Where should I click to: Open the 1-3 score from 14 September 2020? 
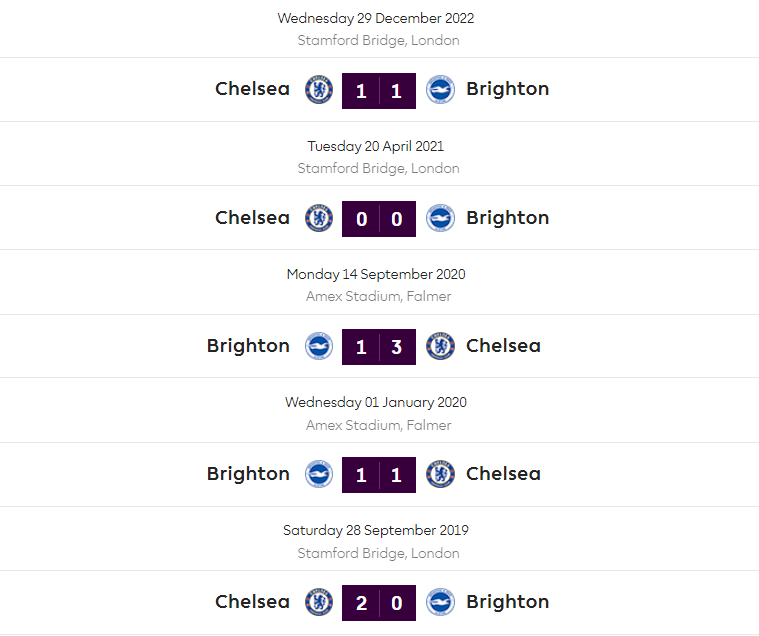[379, 347]
